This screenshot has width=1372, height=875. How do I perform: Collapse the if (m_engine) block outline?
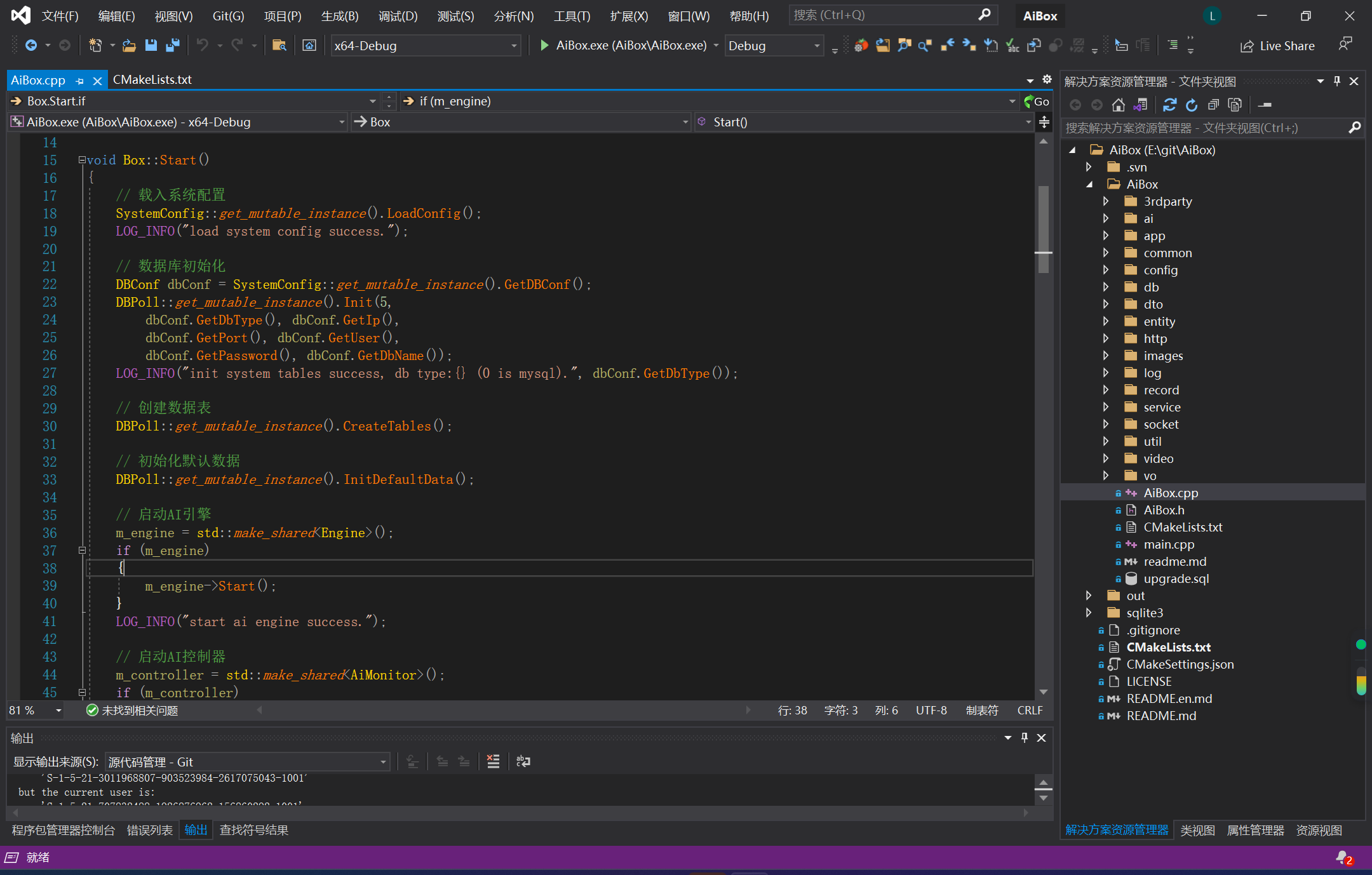pyautogui.click(x=81, y=550)
